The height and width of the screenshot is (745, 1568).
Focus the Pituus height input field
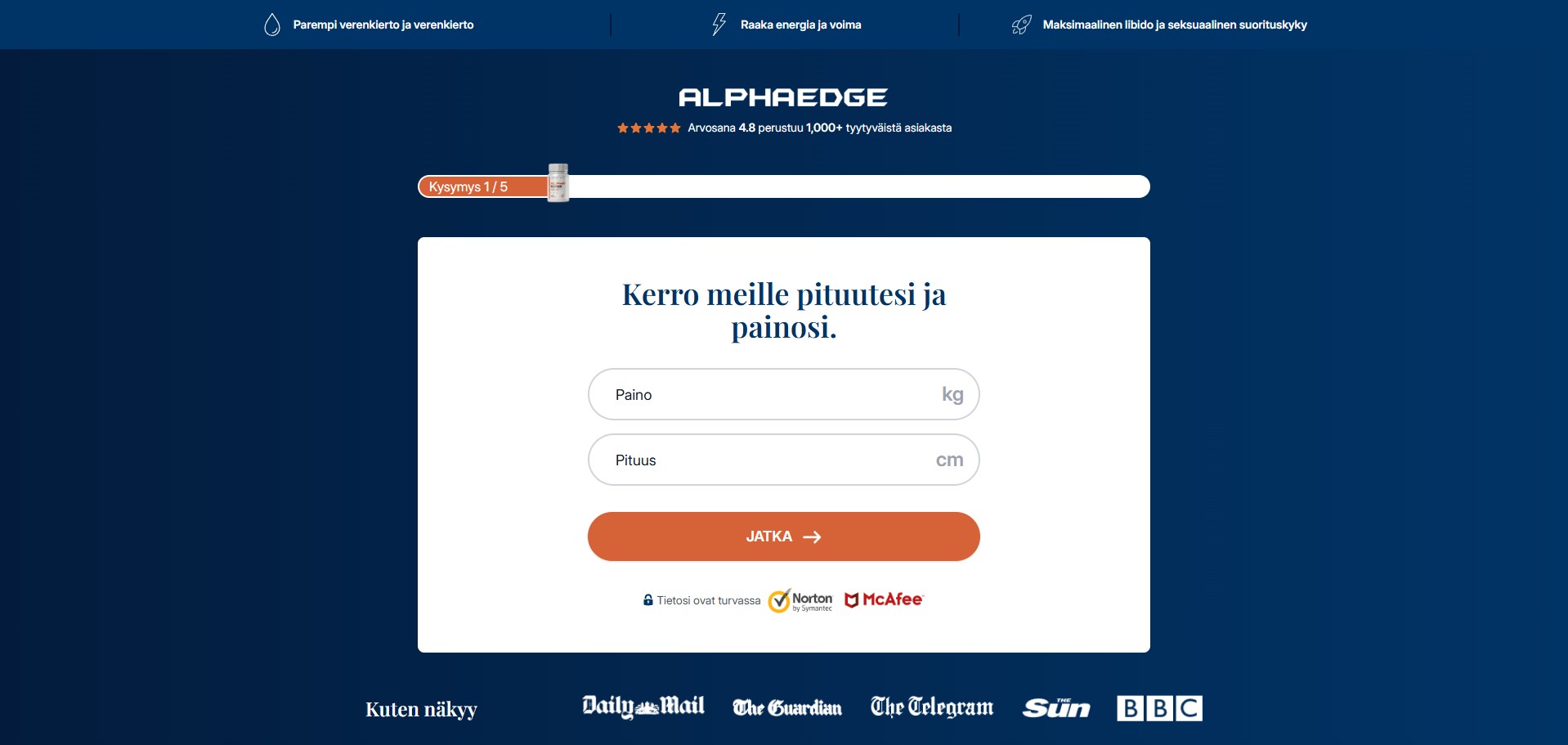pos(783,460)
